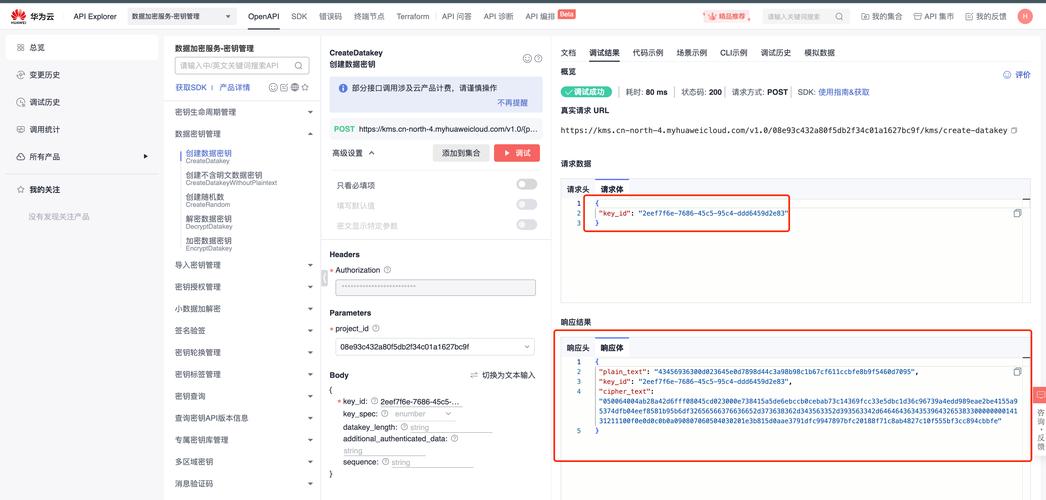
Task: Open the Terraform tab
Action: pyautogui.click(x=412, y=17)
